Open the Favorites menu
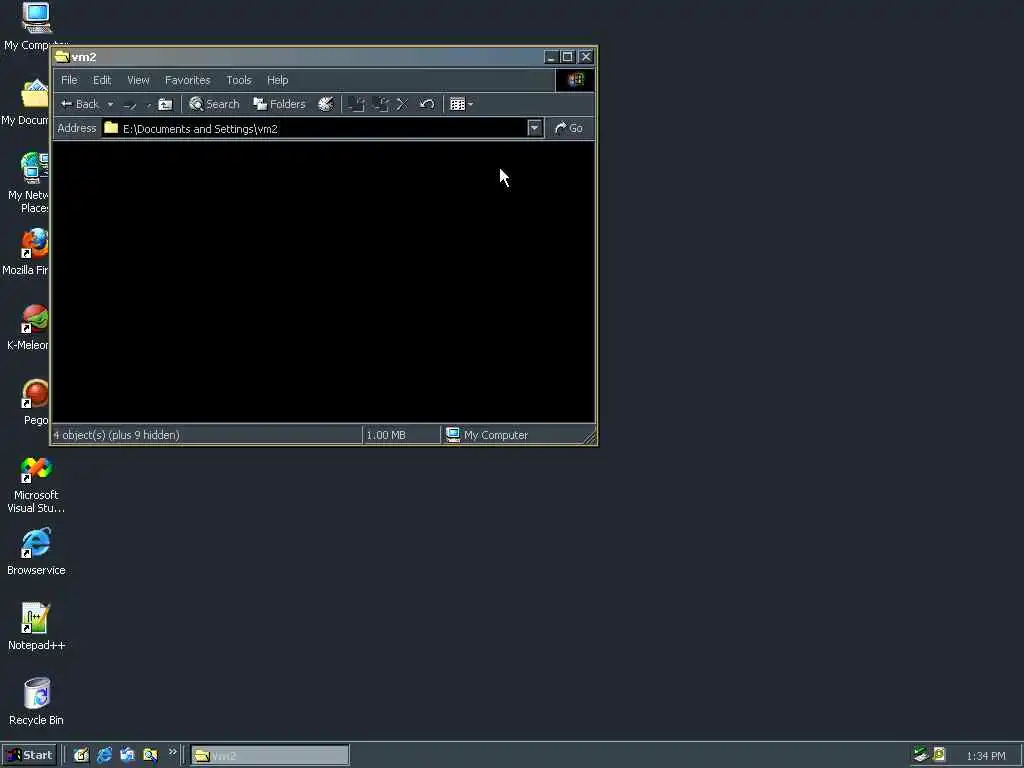 pyautogui.click(x=187, y=80)
